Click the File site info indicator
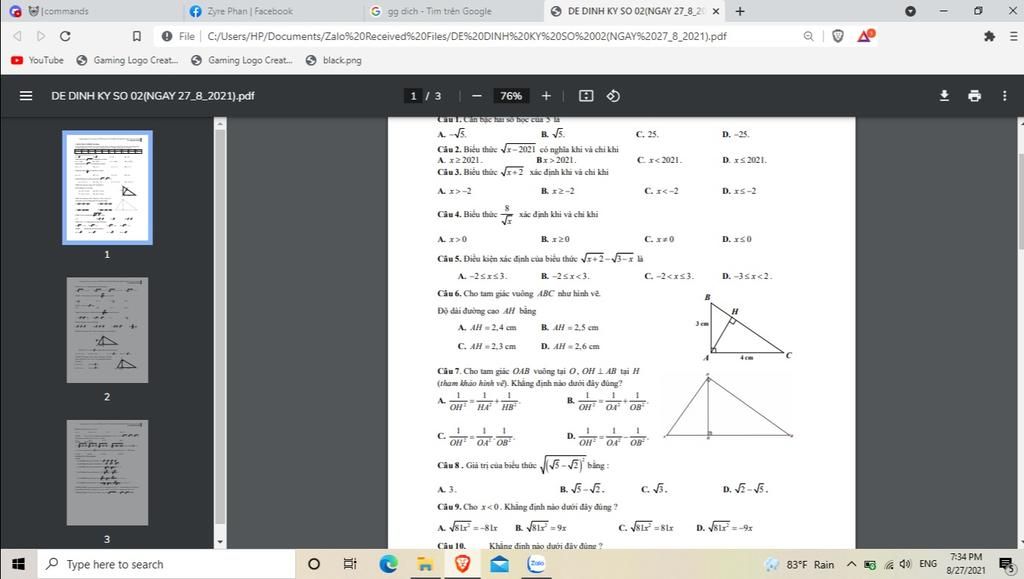The image size is (1024, 579). (x=178, y=36)
